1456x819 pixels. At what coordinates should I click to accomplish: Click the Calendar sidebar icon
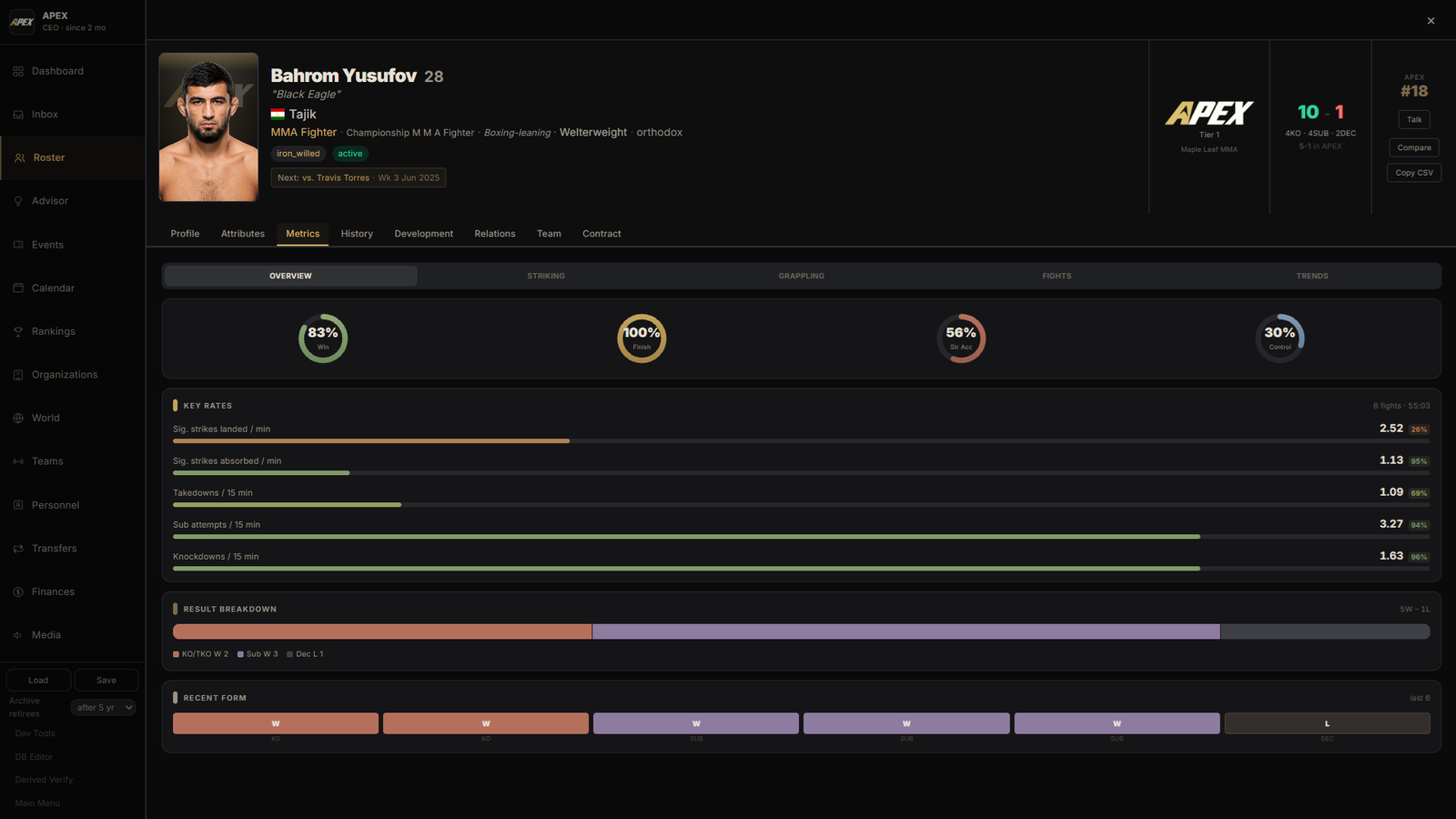coord(18,288)
